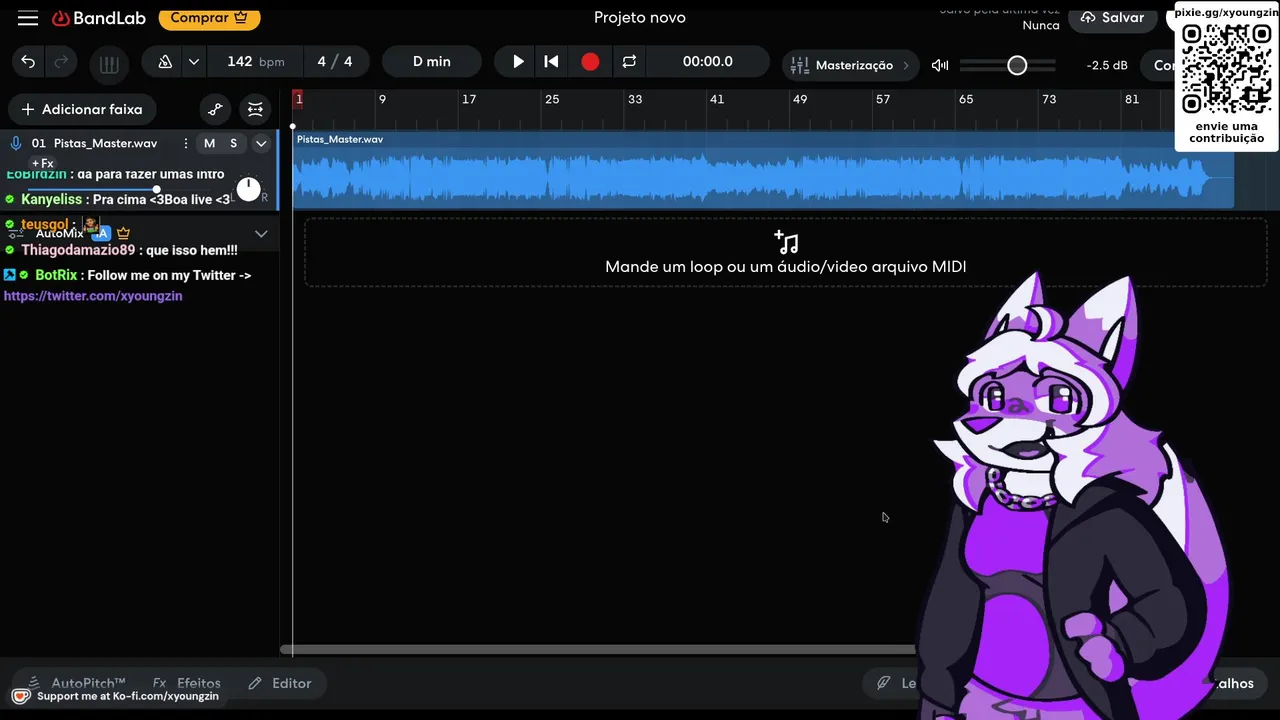Select the Pistas_Master.wav track microphone icon
Image resolution: width=1280 pixels, height=720 pixels.
point(16,143)
